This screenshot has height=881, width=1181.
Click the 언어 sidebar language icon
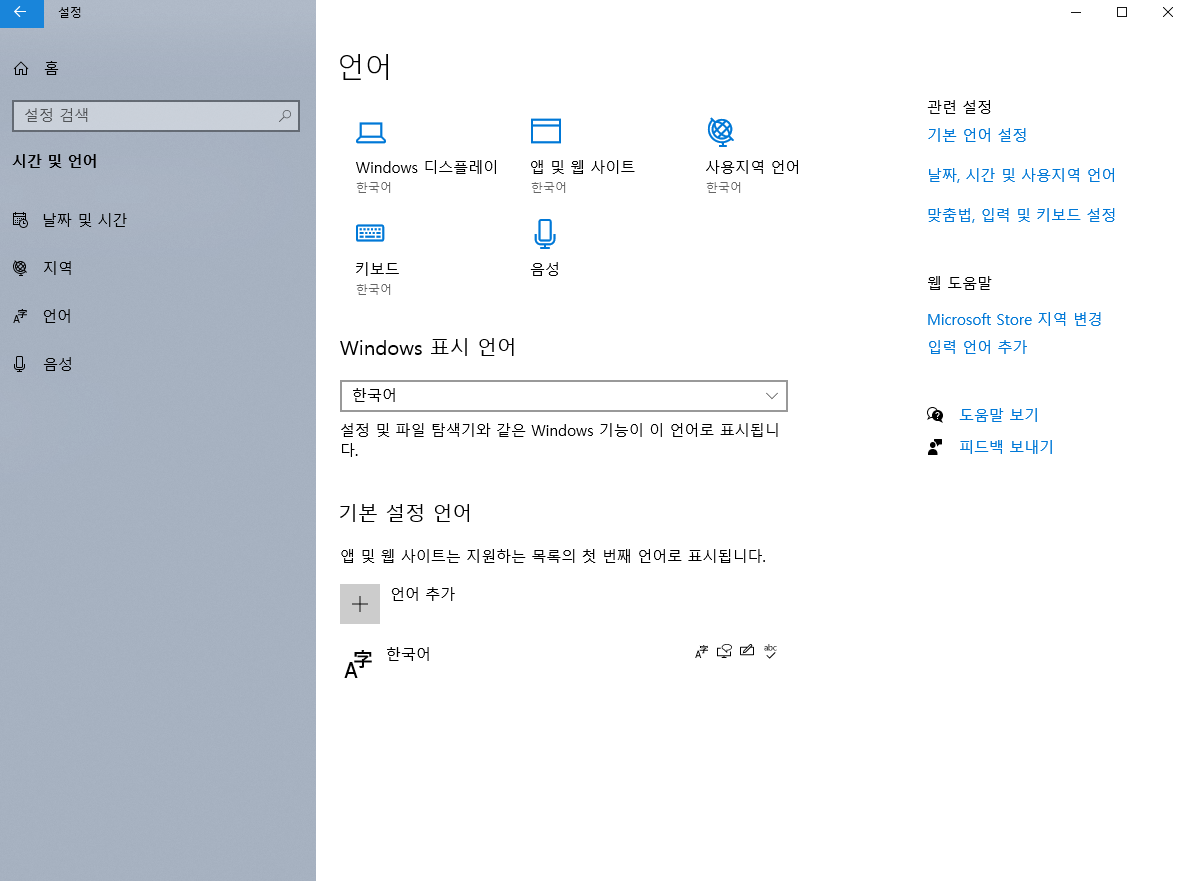(x=20, y=316)
